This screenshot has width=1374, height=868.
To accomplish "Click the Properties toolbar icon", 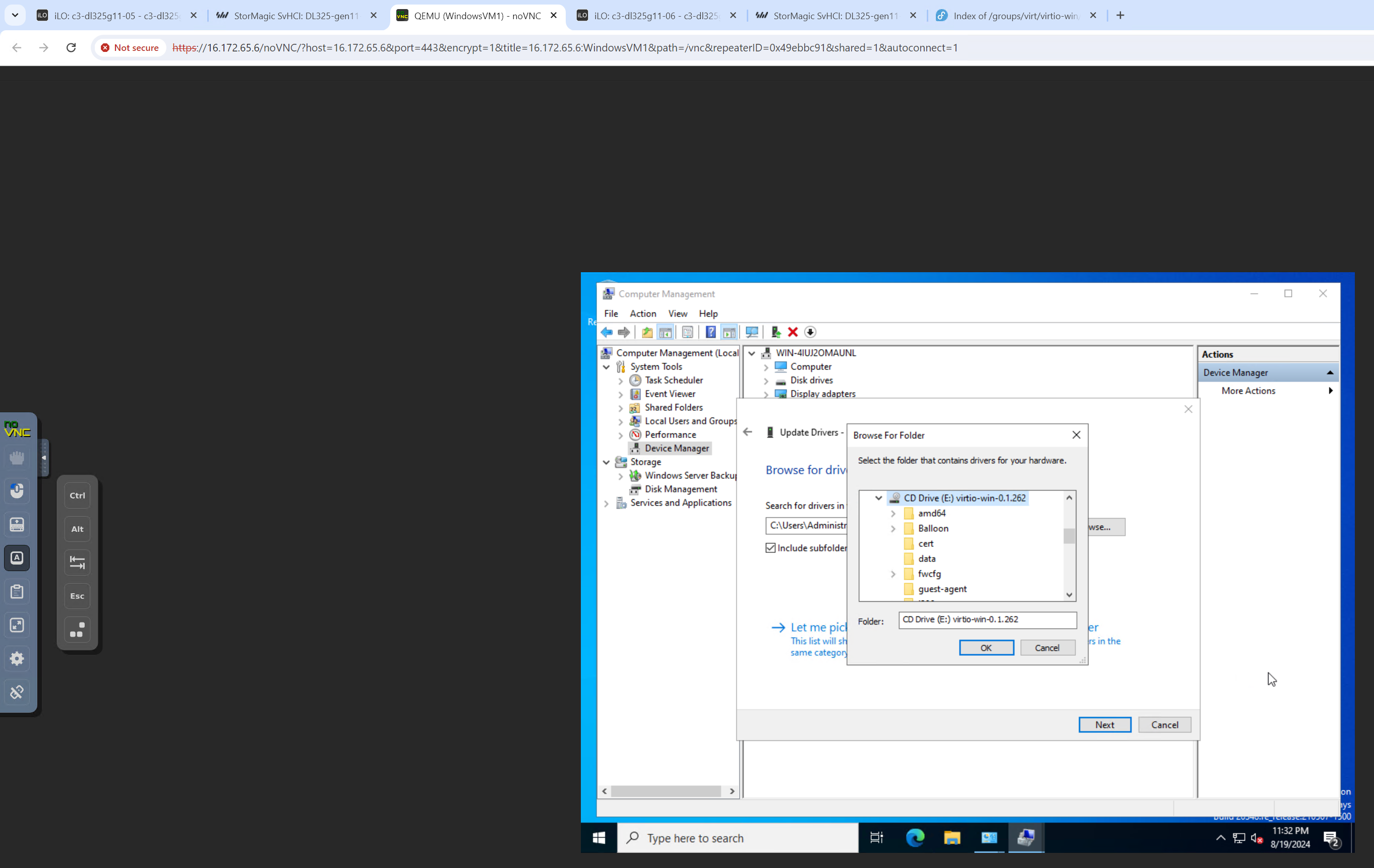I will pos(688,332).
